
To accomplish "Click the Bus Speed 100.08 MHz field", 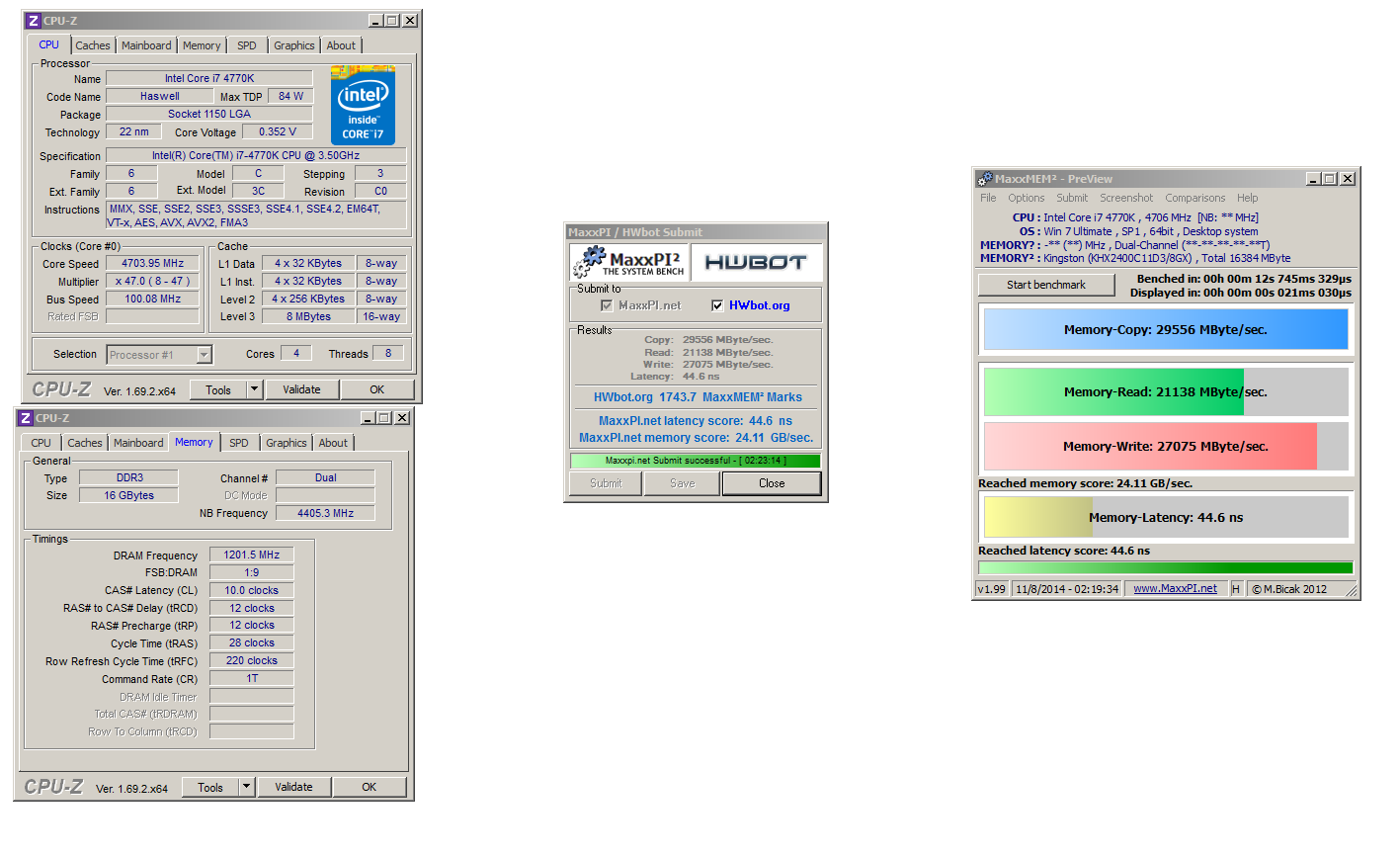I will (x=152, y=299).
